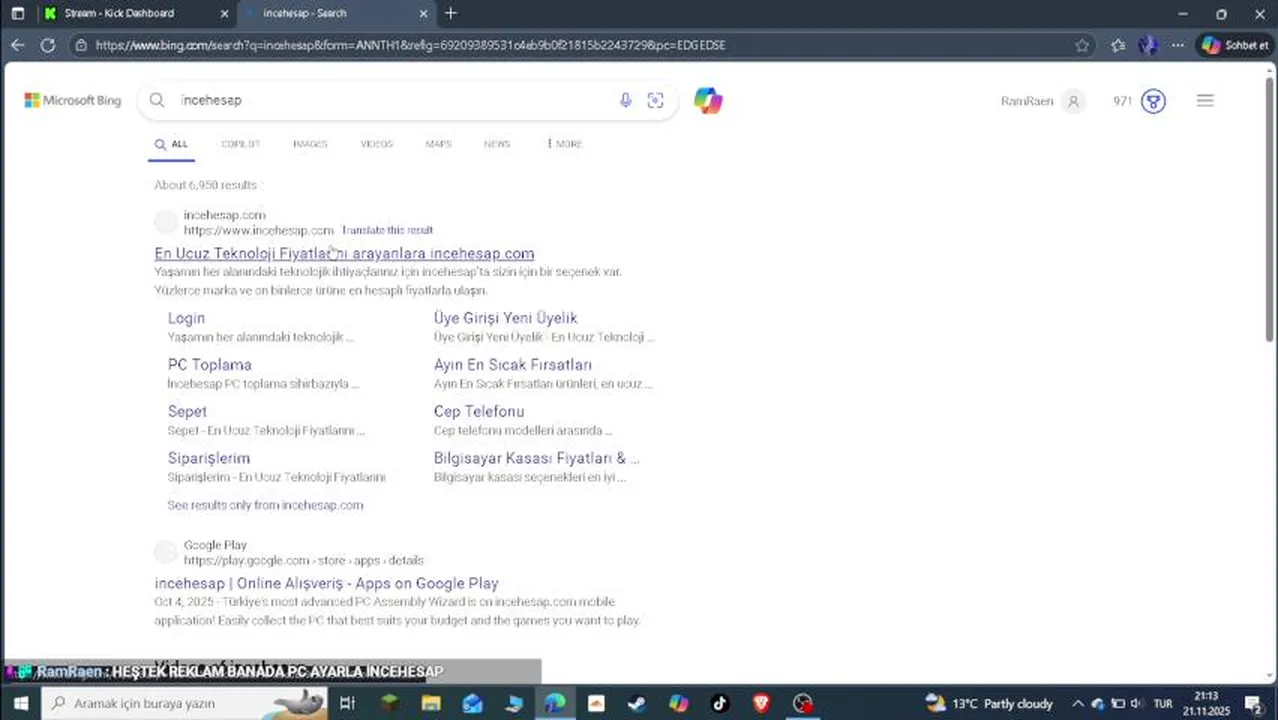The image size is (1278, 720).
Task: Switch to the COPILOT tab
Action: 240,144
